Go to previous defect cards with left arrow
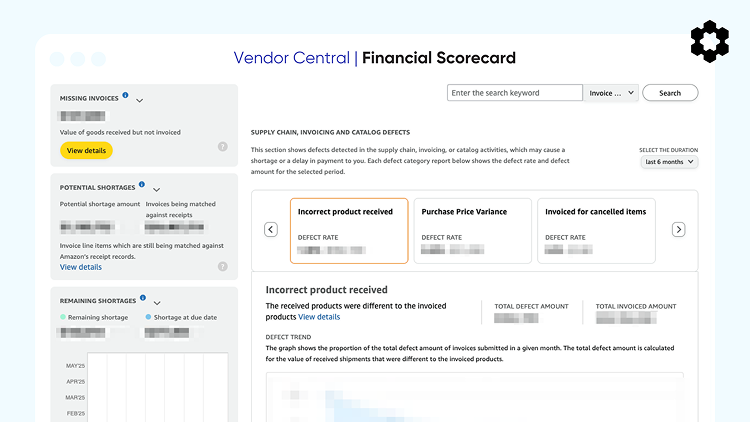 tap(271, 230)
